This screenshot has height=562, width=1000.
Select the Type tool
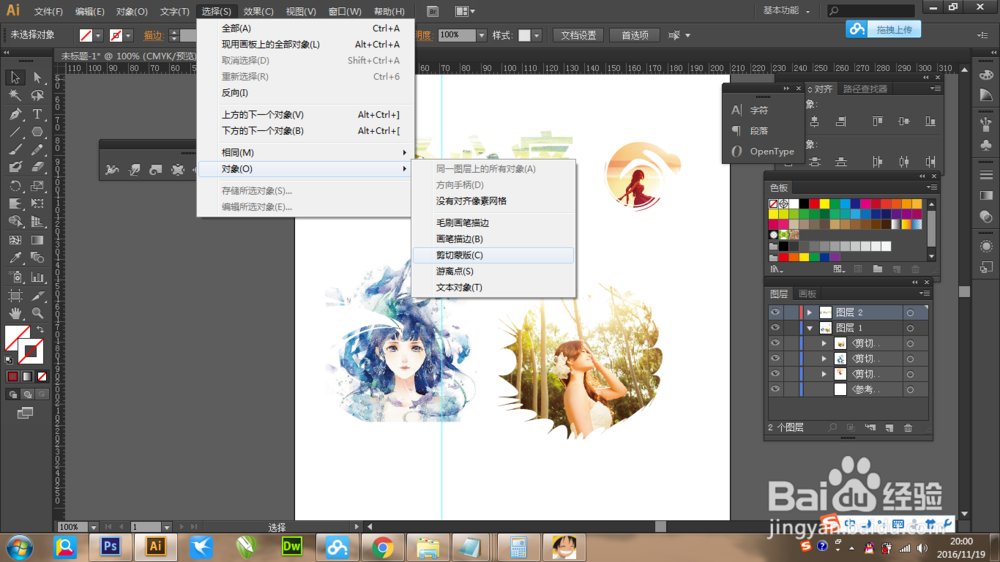(37, 114)
